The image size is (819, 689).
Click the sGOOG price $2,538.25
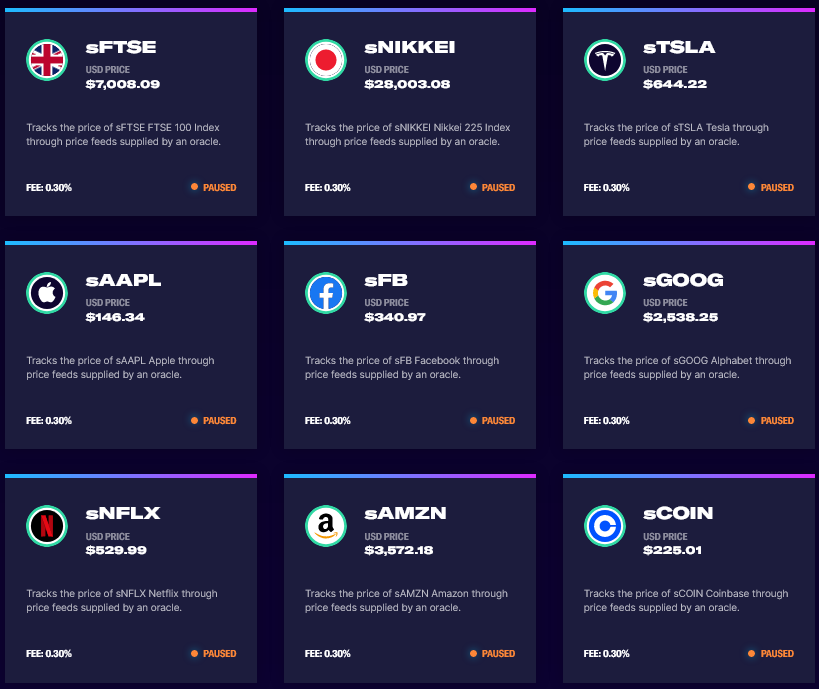click(681, 317)
